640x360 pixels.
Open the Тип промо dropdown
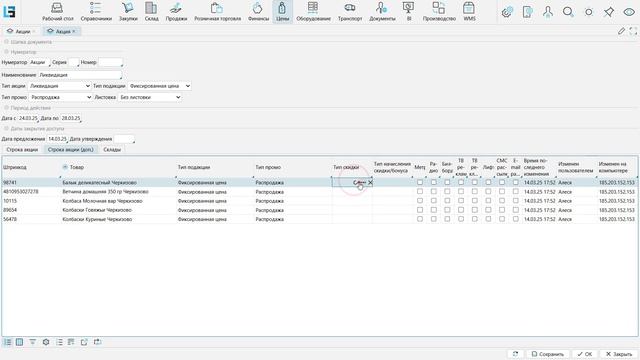coord(60,97)
